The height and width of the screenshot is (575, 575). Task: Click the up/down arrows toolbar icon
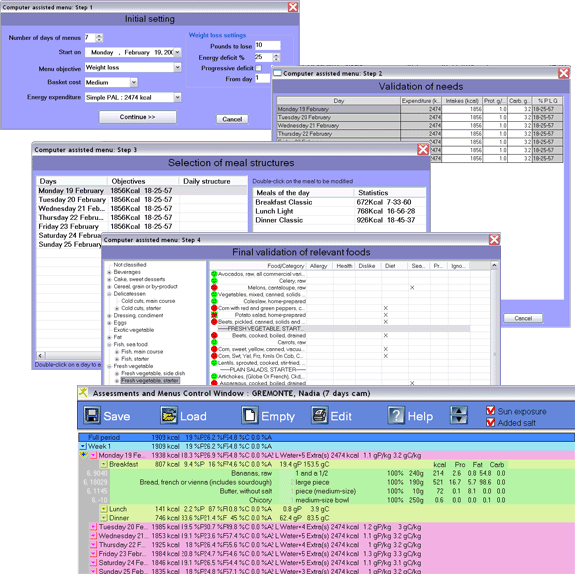click(x=459, y=415)
